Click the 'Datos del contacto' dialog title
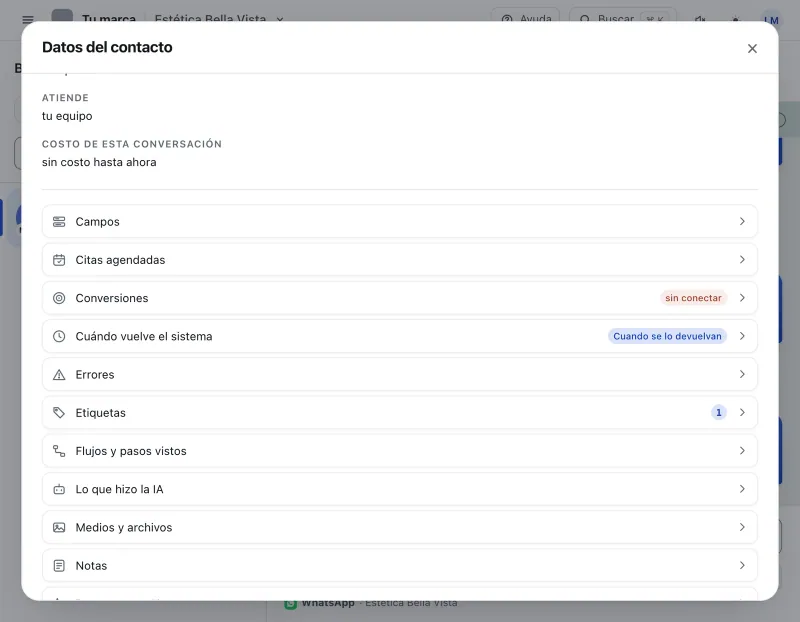This screenshot has height=622, width=800. 107,47
